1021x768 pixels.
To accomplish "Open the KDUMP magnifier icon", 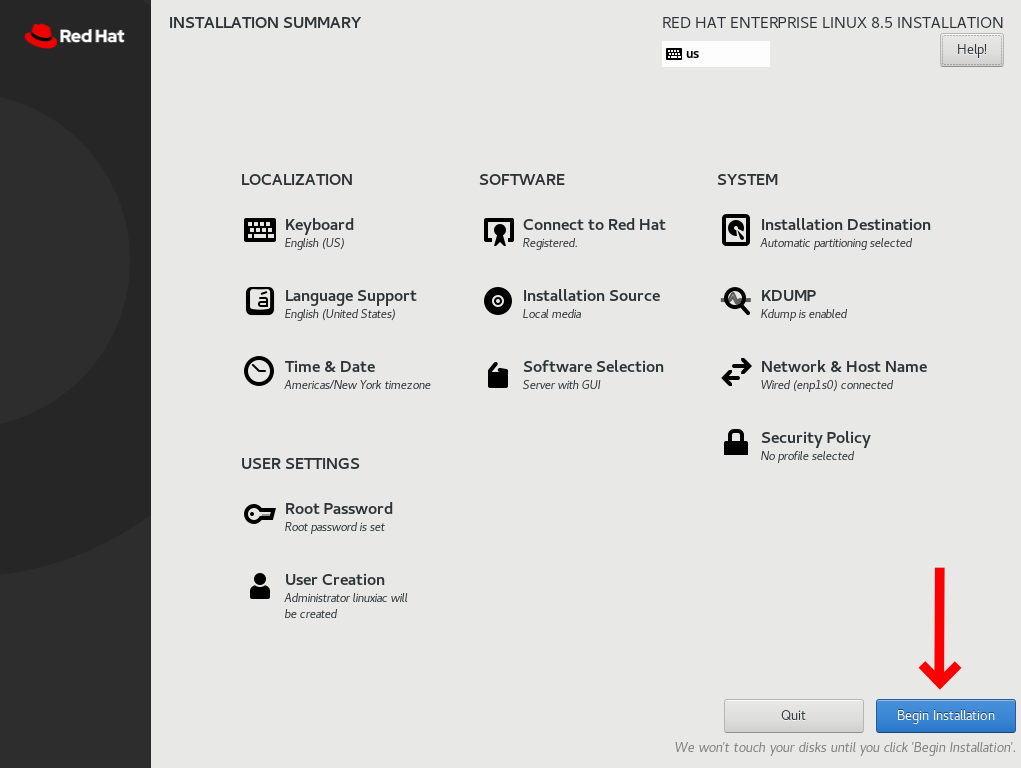I will (x=736, y=301).
